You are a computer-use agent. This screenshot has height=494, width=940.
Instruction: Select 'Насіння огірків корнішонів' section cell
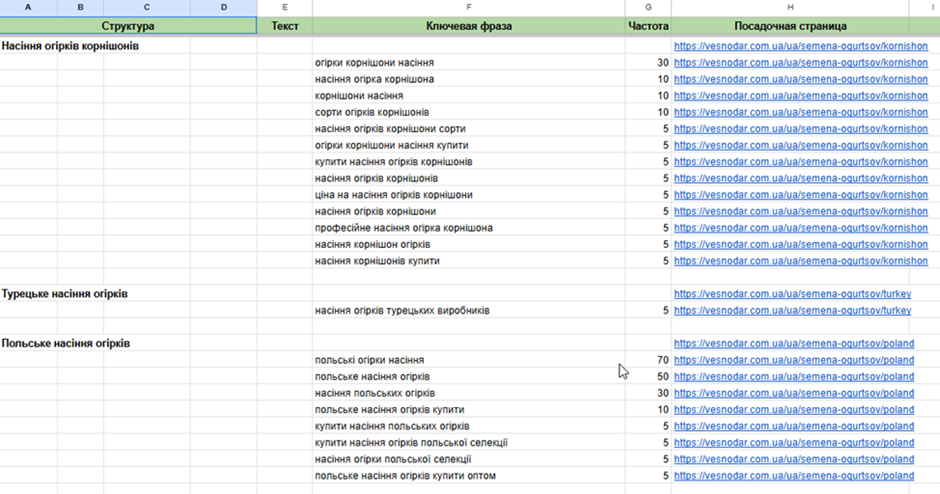tap(71, 46)
